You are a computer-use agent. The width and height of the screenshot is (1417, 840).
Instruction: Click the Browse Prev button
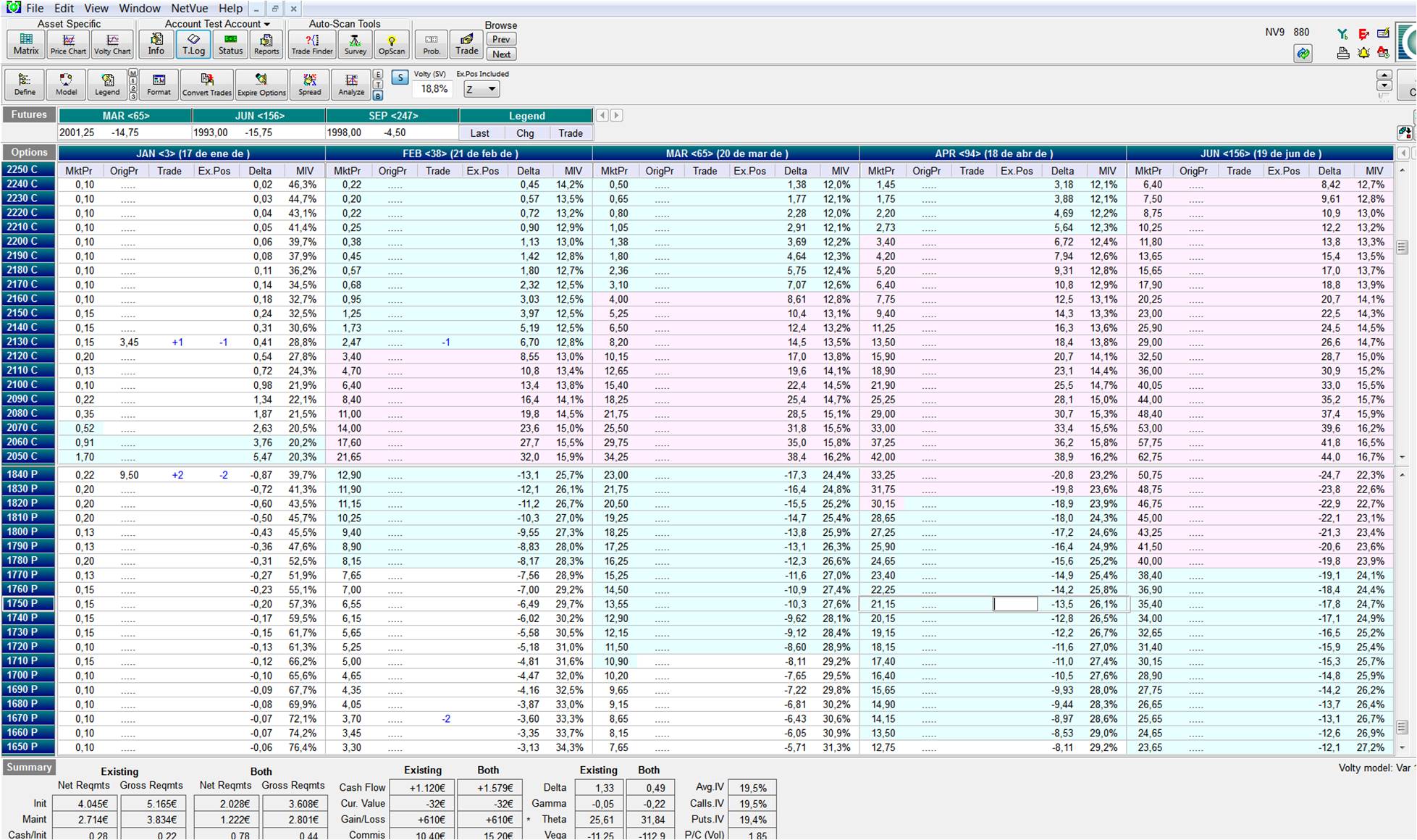501,39
